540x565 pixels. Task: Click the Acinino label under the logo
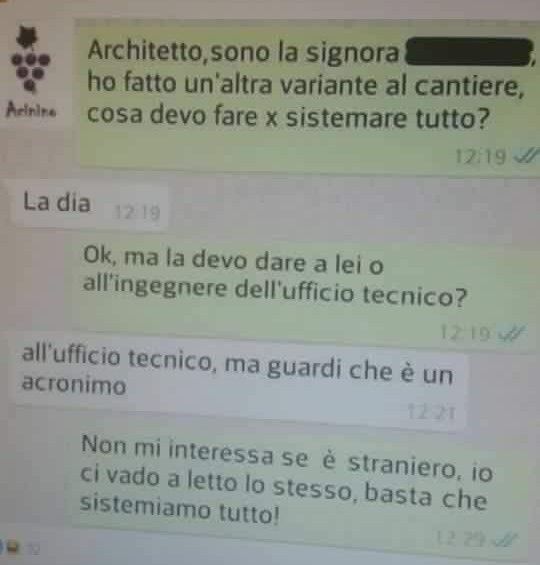click(31, 110)
